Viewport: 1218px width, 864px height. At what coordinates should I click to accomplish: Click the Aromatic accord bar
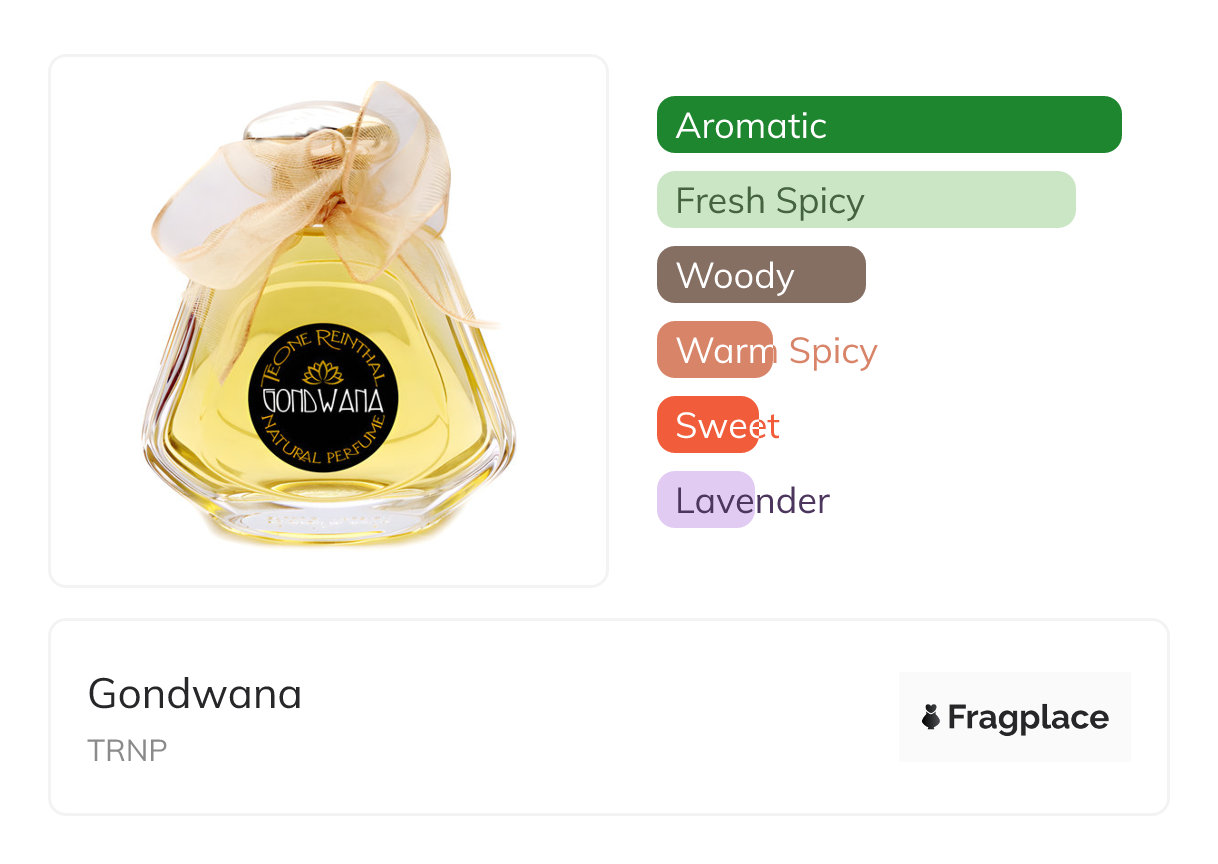(x=889, y=125)
